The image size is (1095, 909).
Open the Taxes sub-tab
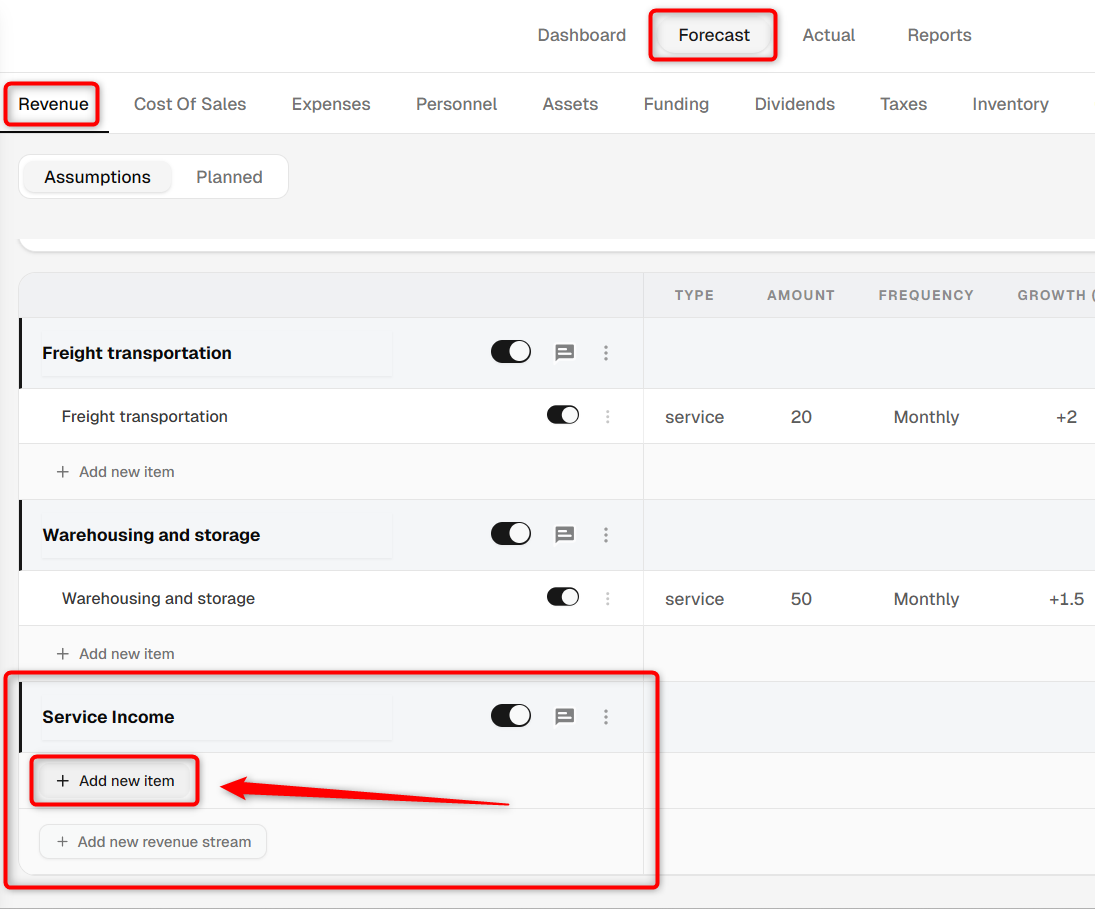[x=904, y=104]
